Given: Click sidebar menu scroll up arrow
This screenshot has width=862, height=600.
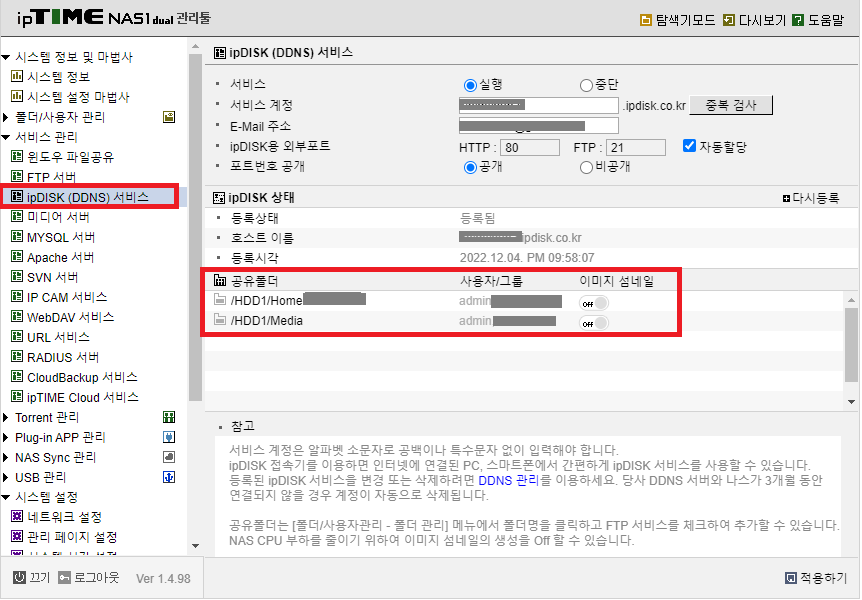Looking at the screenshot, I should pyautogui.click(x=195, y=47).
